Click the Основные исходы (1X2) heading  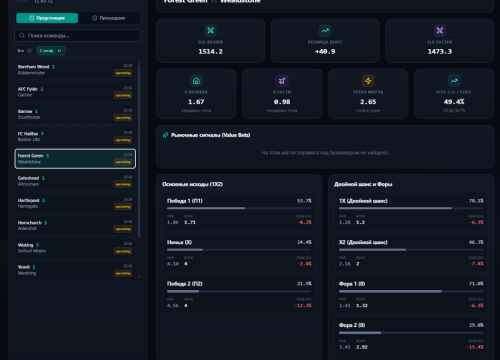click(x=192, y=184)
